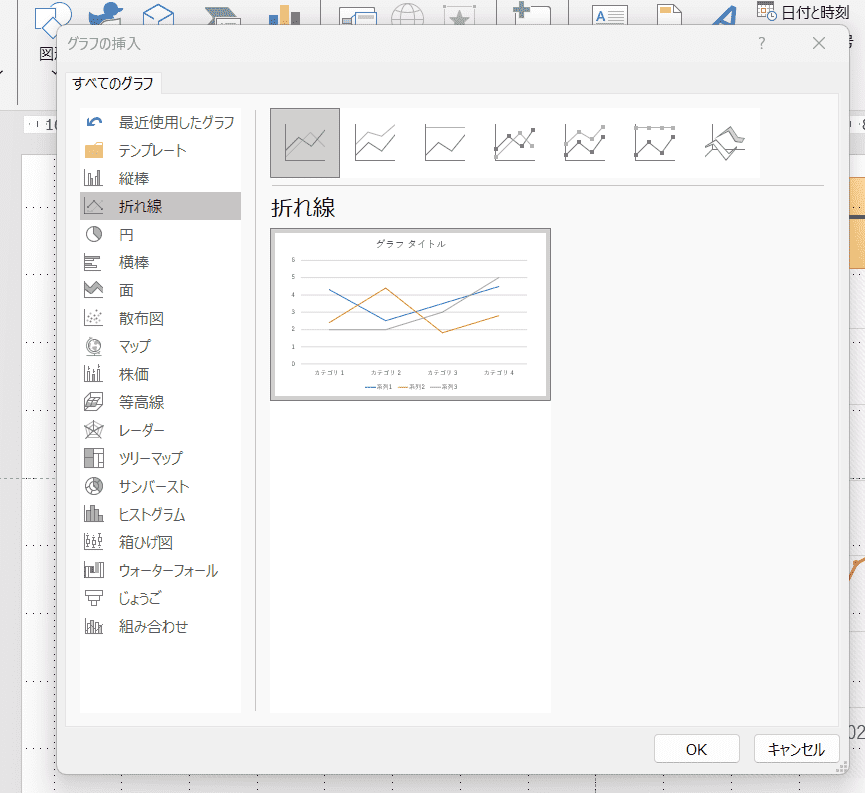865x793 pixels.
Task: Click the キャンセル button
Action: tap(796, 749)
